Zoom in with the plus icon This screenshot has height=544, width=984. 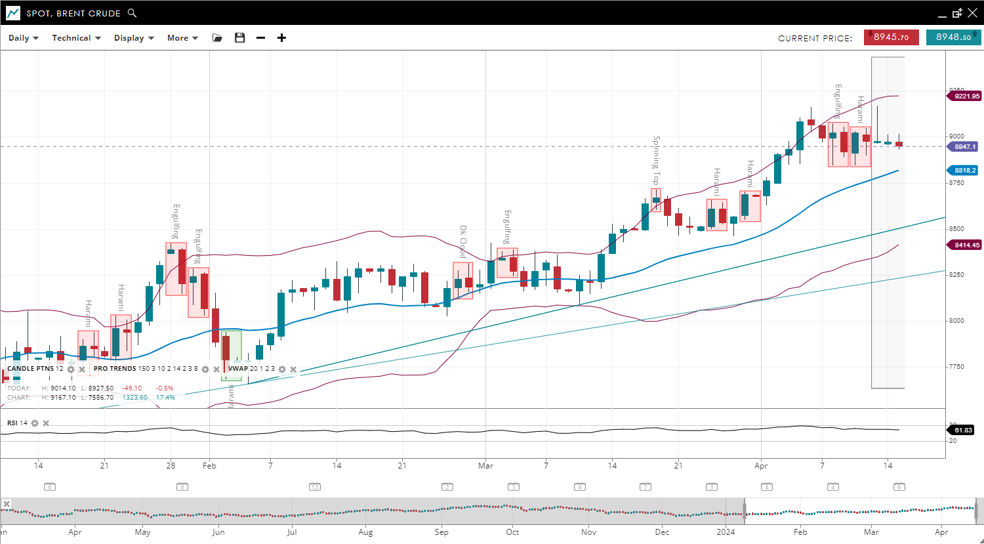click(x=282, y=38)
